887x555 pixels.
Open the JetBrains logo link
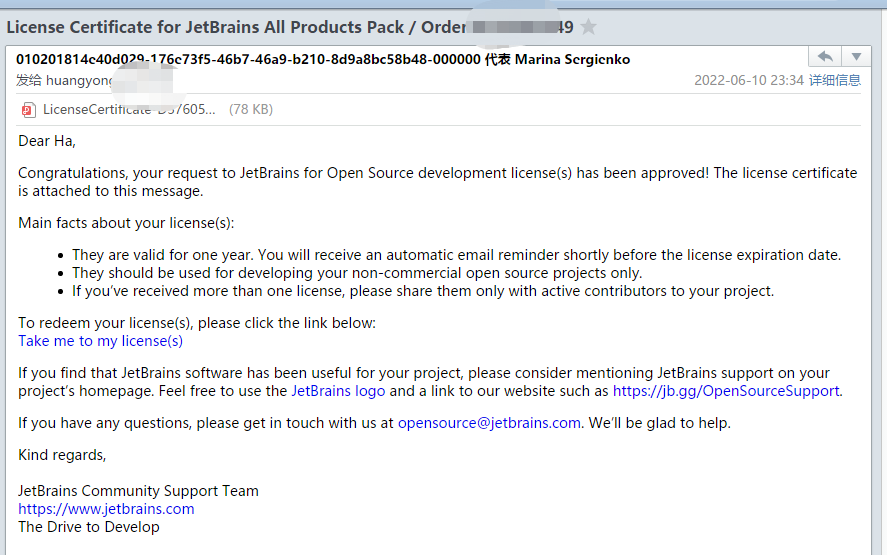pos(337,391)
